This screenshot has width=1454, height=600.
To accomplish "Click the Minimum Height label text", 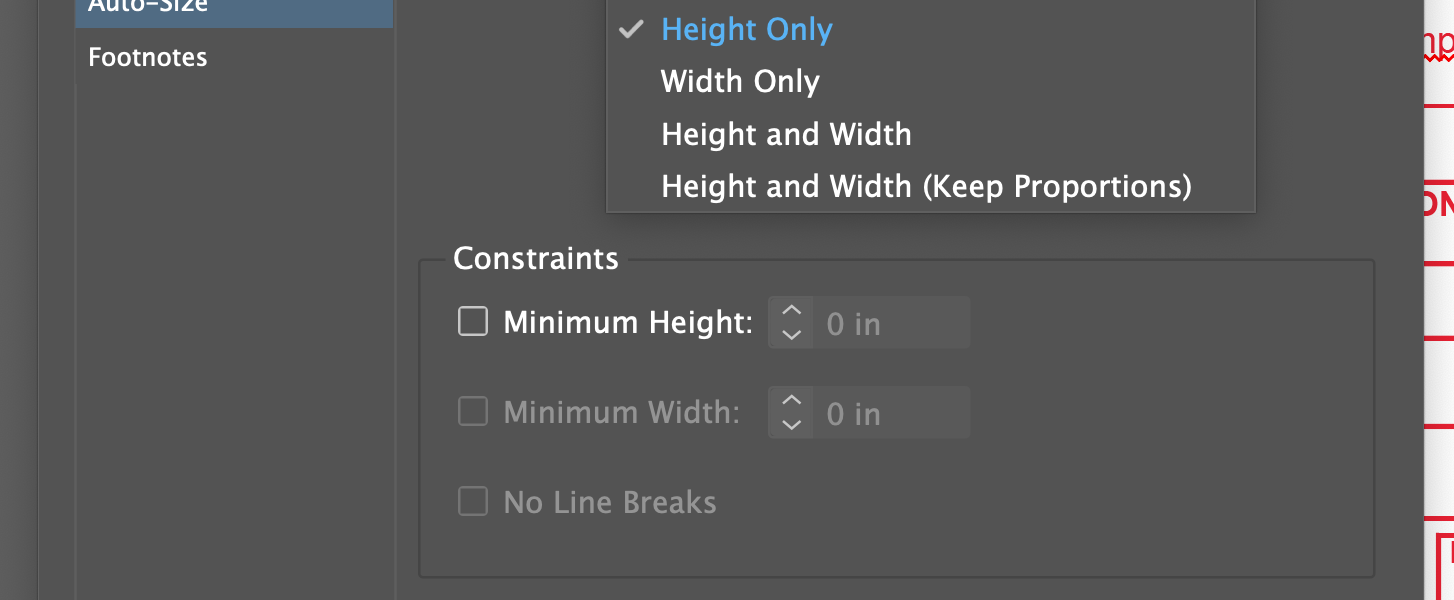I will coord(628,323).
